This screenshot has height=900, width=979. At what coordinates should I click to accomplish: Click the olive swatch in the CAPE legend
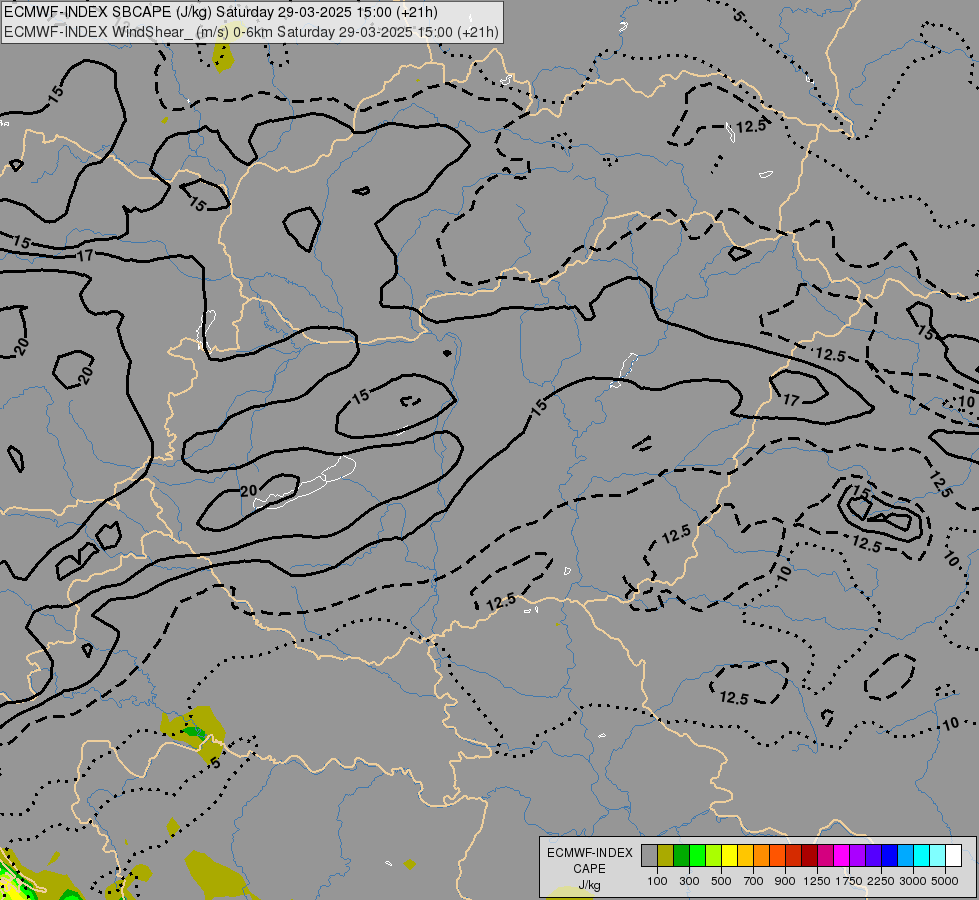(x=666, y=856)
